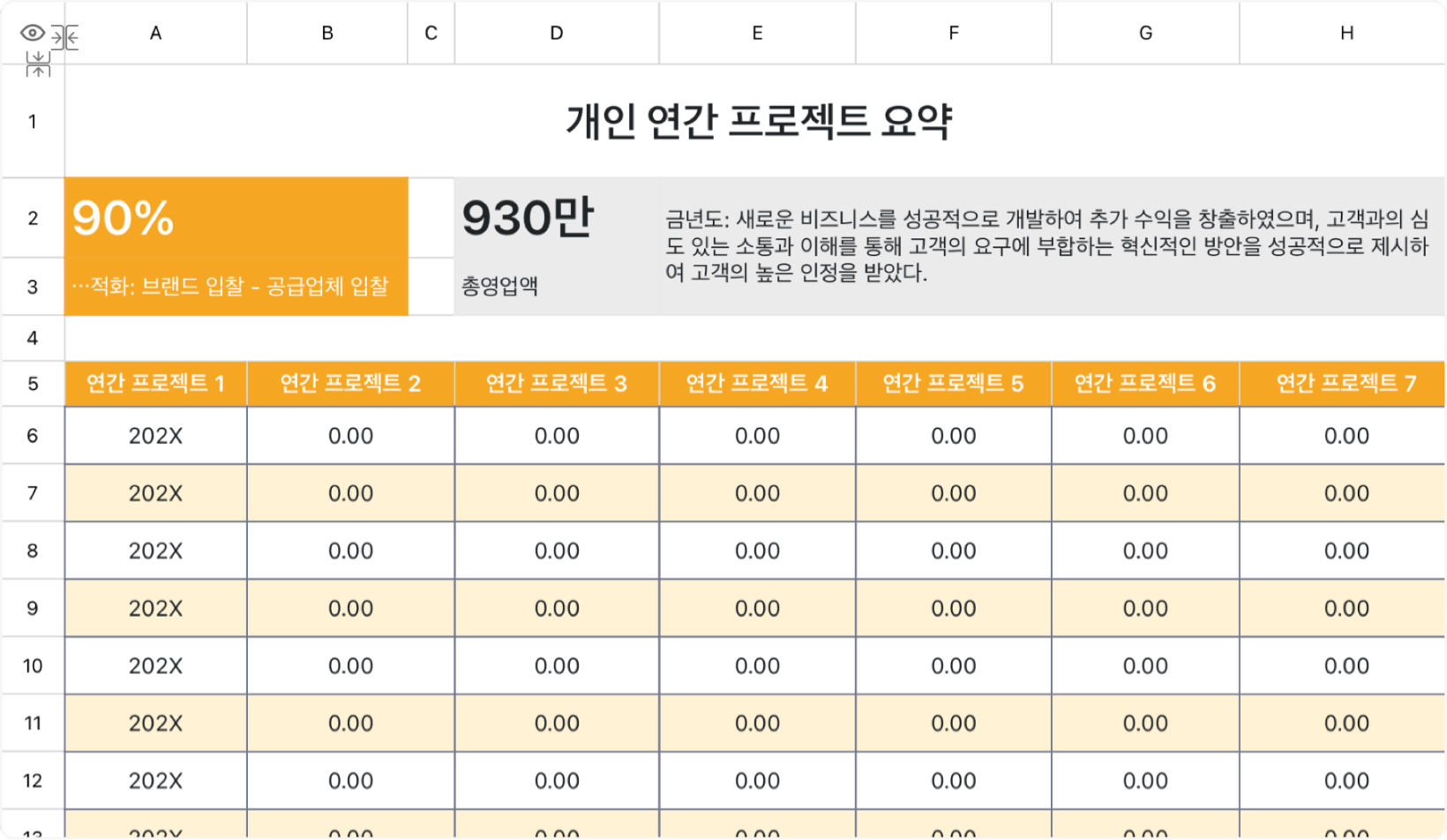Select column B header
1447x840 pixels.
327,33
